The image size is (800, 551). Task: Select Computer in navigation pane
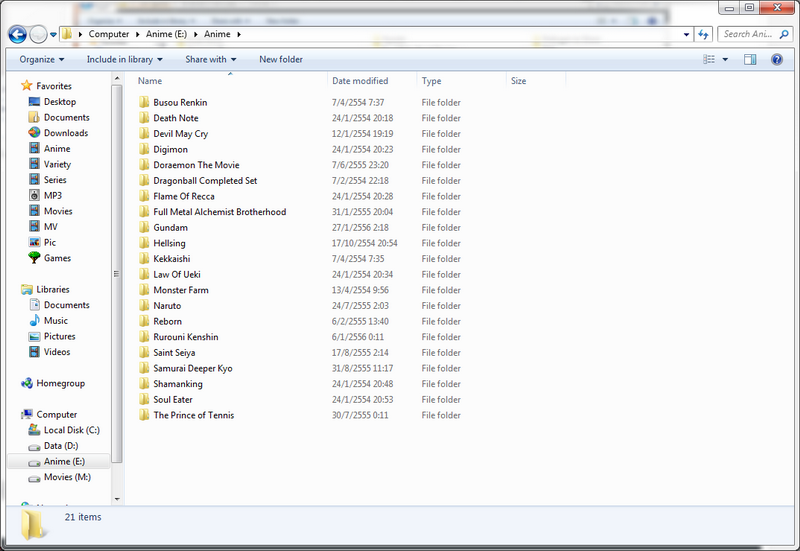pos(57,414)
